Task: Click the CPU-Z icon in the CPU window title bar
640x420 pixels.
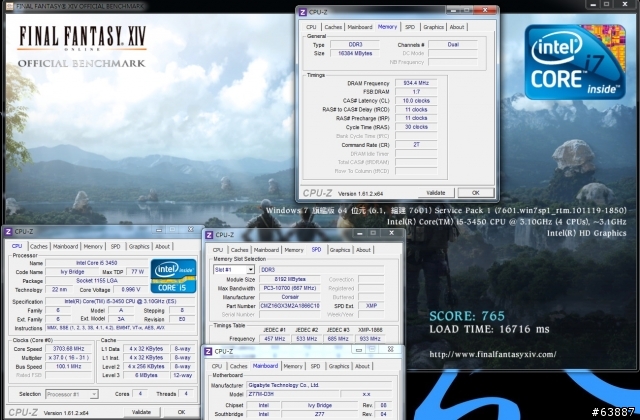Action: click(8, 232)
